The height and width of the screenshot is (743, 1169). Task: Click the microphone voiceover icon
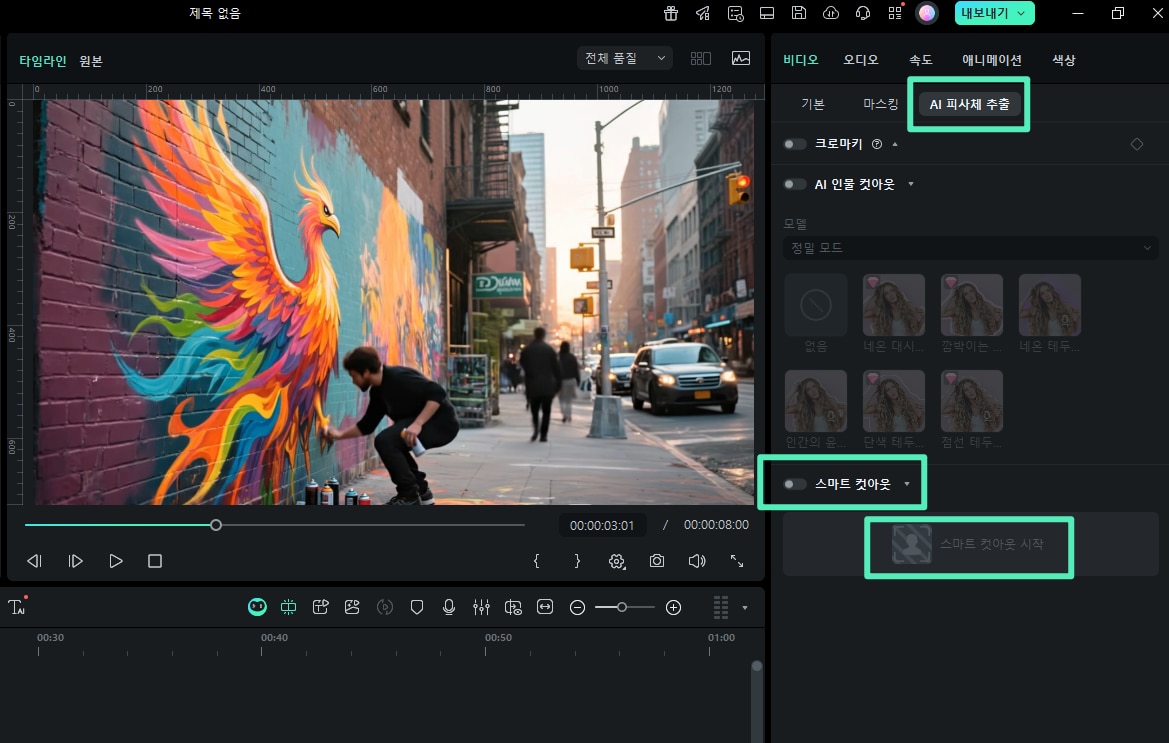[449, 607]
